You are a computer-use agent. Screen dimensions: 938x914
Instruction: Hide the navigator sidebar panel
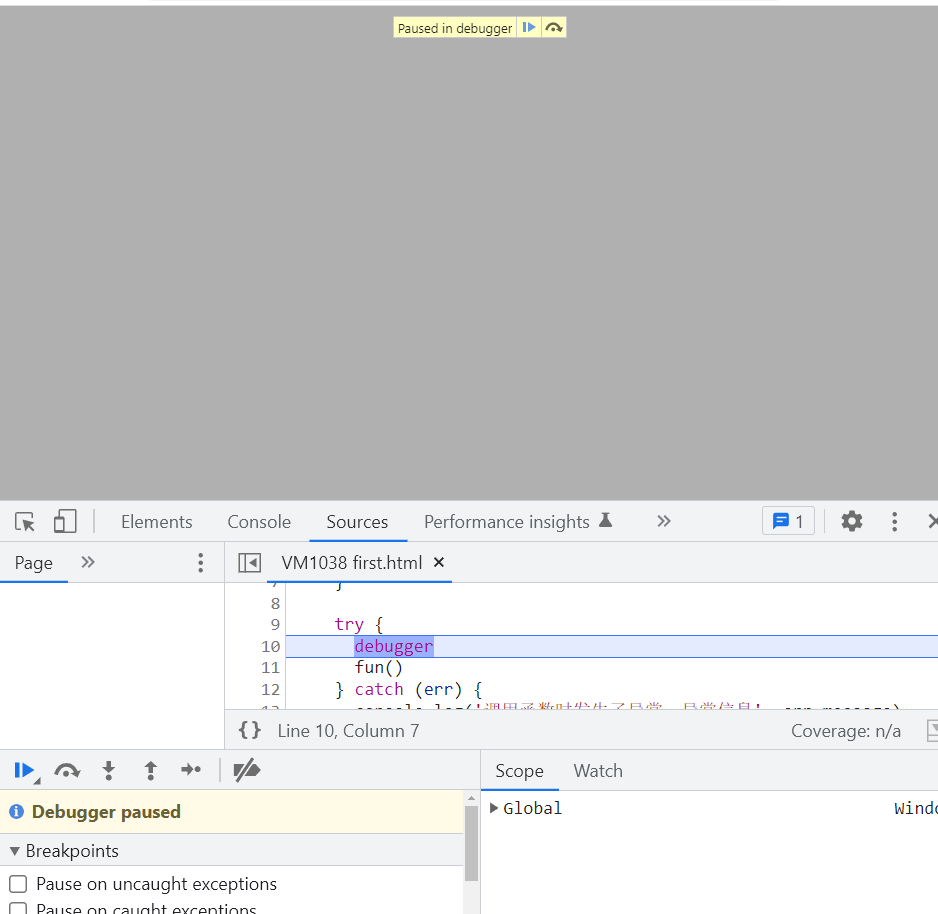(249, 563)
